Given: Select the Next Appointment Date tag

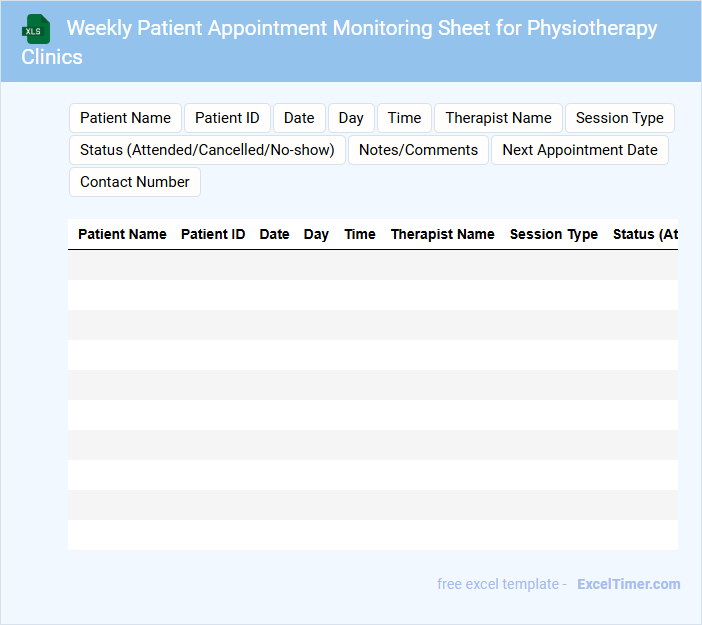Looking at the screenshot, I should click(x=580, y=150).
